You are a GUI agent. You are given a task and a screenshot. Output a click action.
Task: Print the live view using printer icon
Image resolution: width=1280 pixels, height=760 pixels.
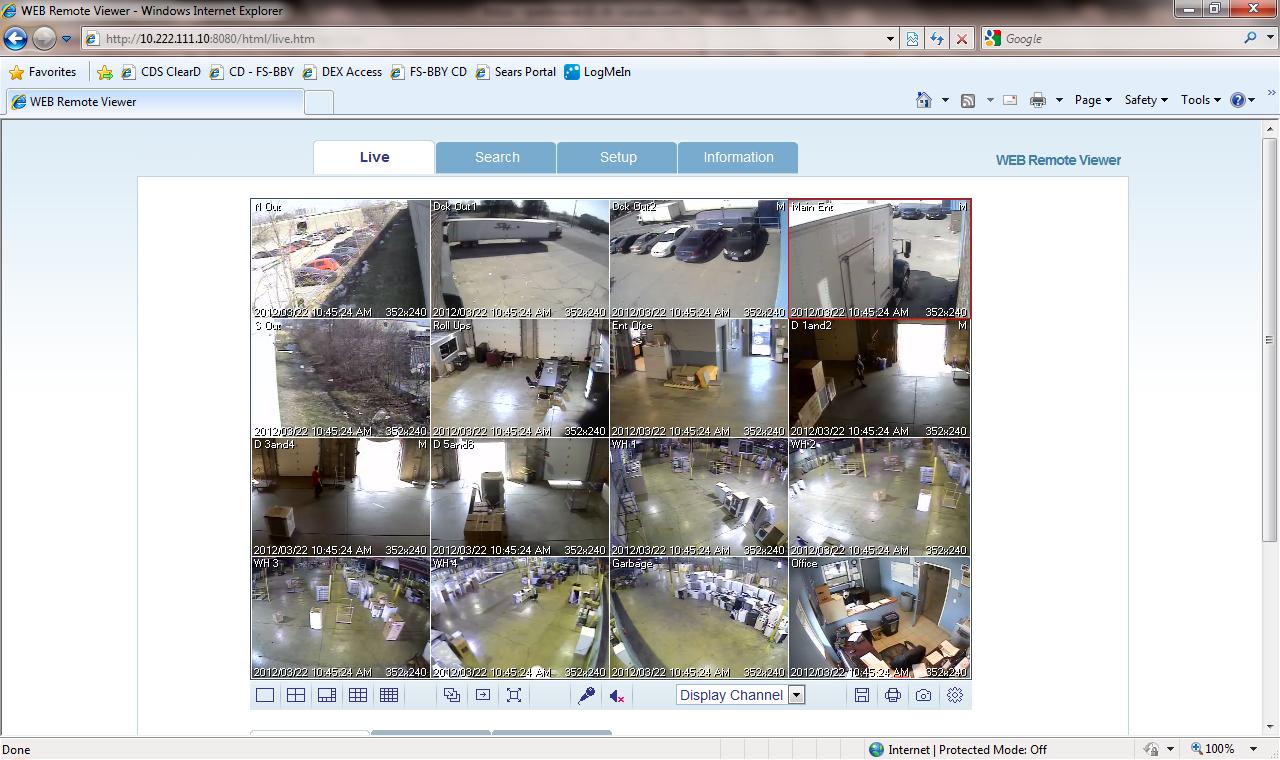pos(892,695)
